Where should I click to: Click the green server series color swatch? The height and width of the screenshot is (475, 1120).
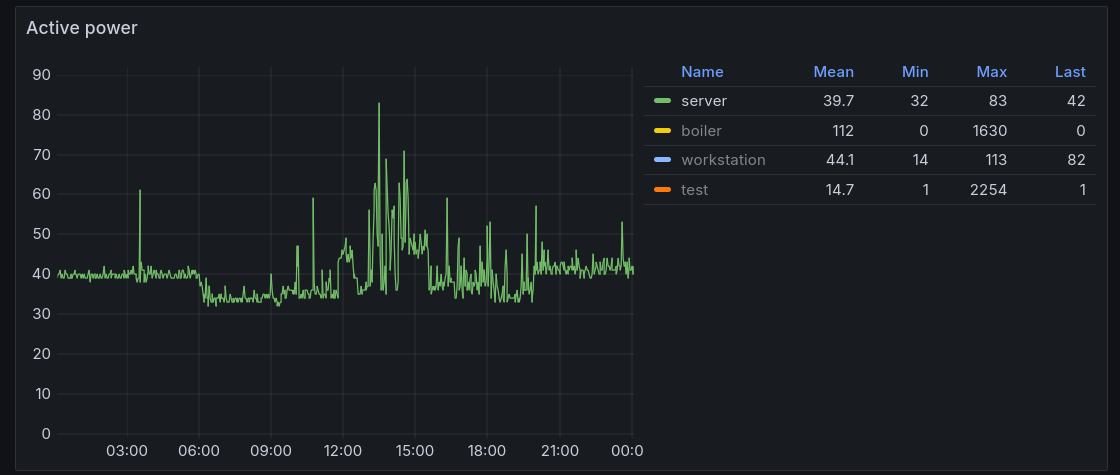[x=662, y=101]
